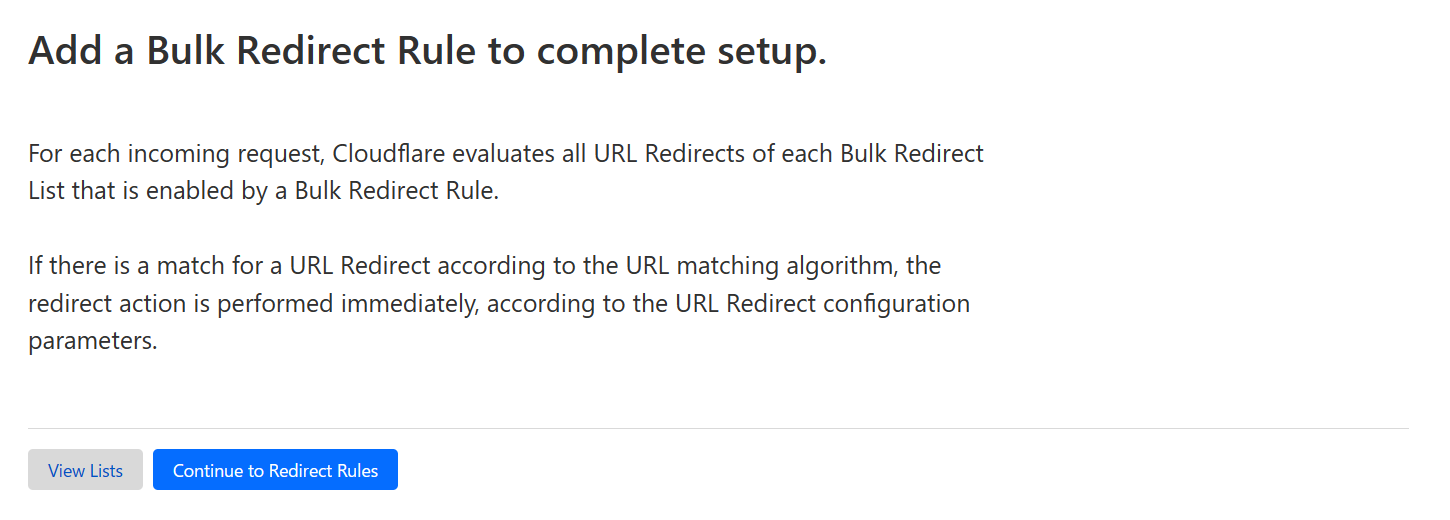The height and width of the screenshot is (520, 1450).
Task: Click the word 'immediately,' in the second paragraph
Action: click(x=412, y=303)
